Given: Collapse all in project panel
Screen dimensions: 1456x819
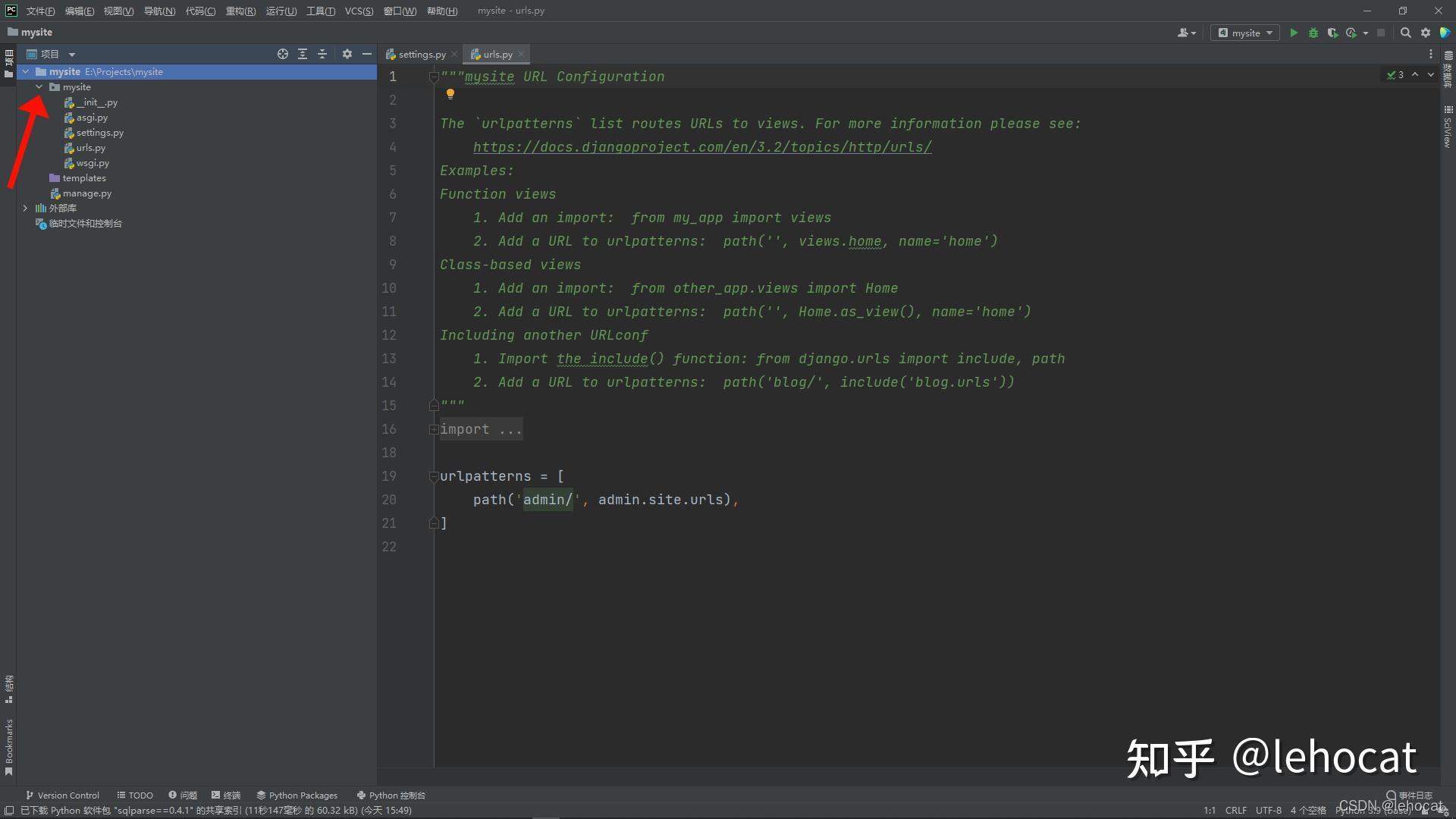Looking at the screenshot, I should coord(322,54).
